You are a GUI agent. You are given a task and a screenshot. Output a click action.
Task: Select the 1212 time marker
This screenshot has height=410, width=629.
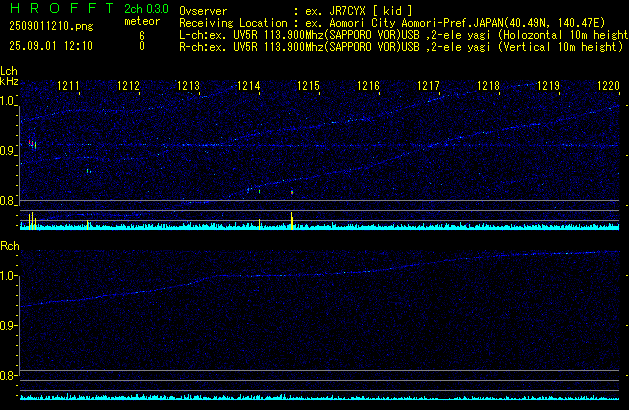point(128,86)
